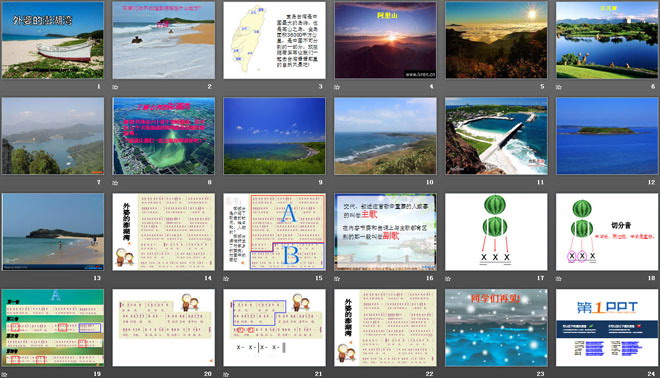
Task: Click the animation star icon under slide 19
Action: point(4,374)
